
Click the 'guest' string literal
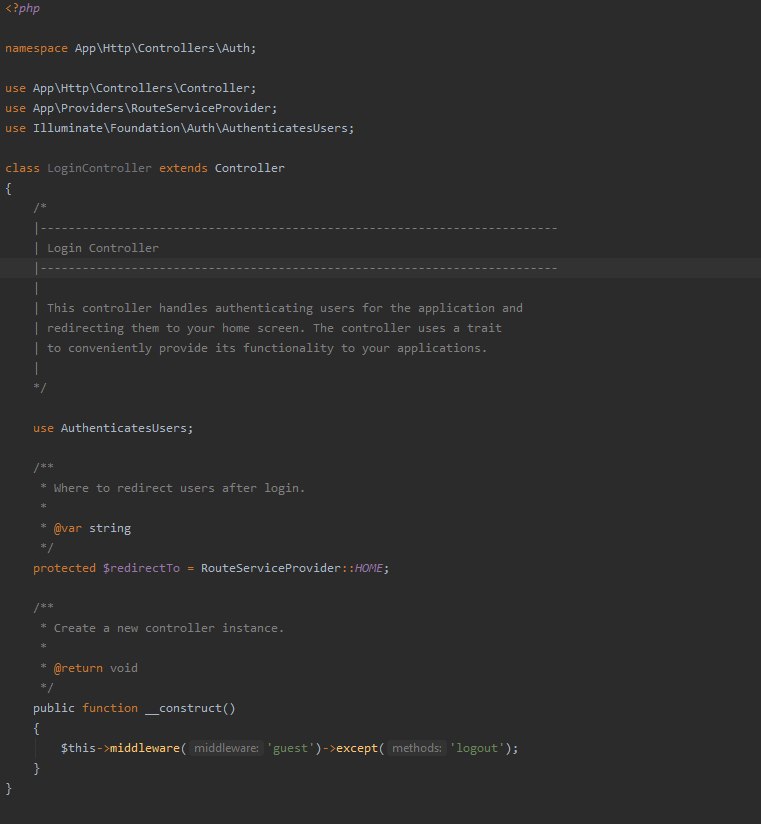[291, 748]
